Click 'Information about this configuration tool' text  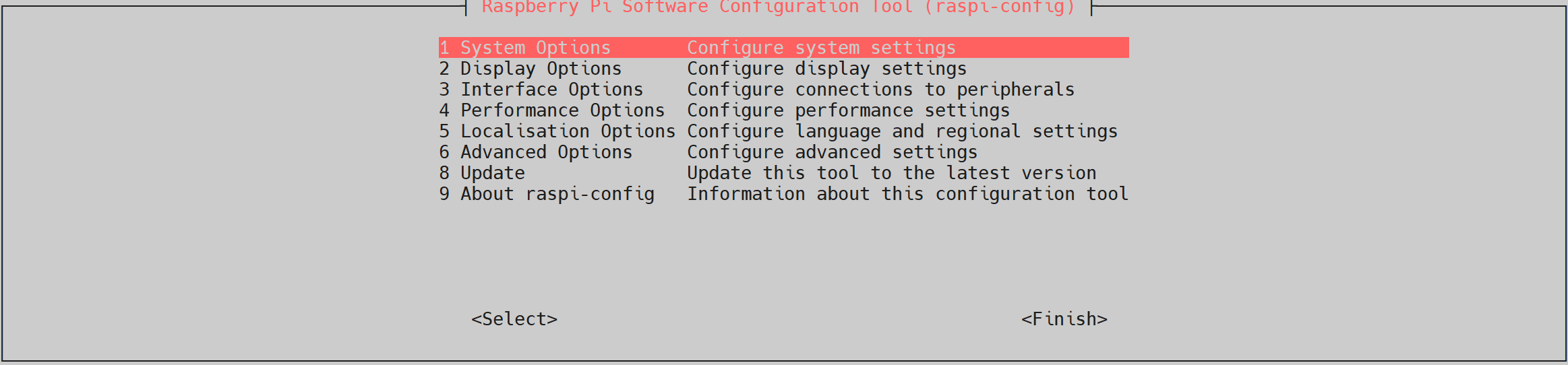point(907,194)
